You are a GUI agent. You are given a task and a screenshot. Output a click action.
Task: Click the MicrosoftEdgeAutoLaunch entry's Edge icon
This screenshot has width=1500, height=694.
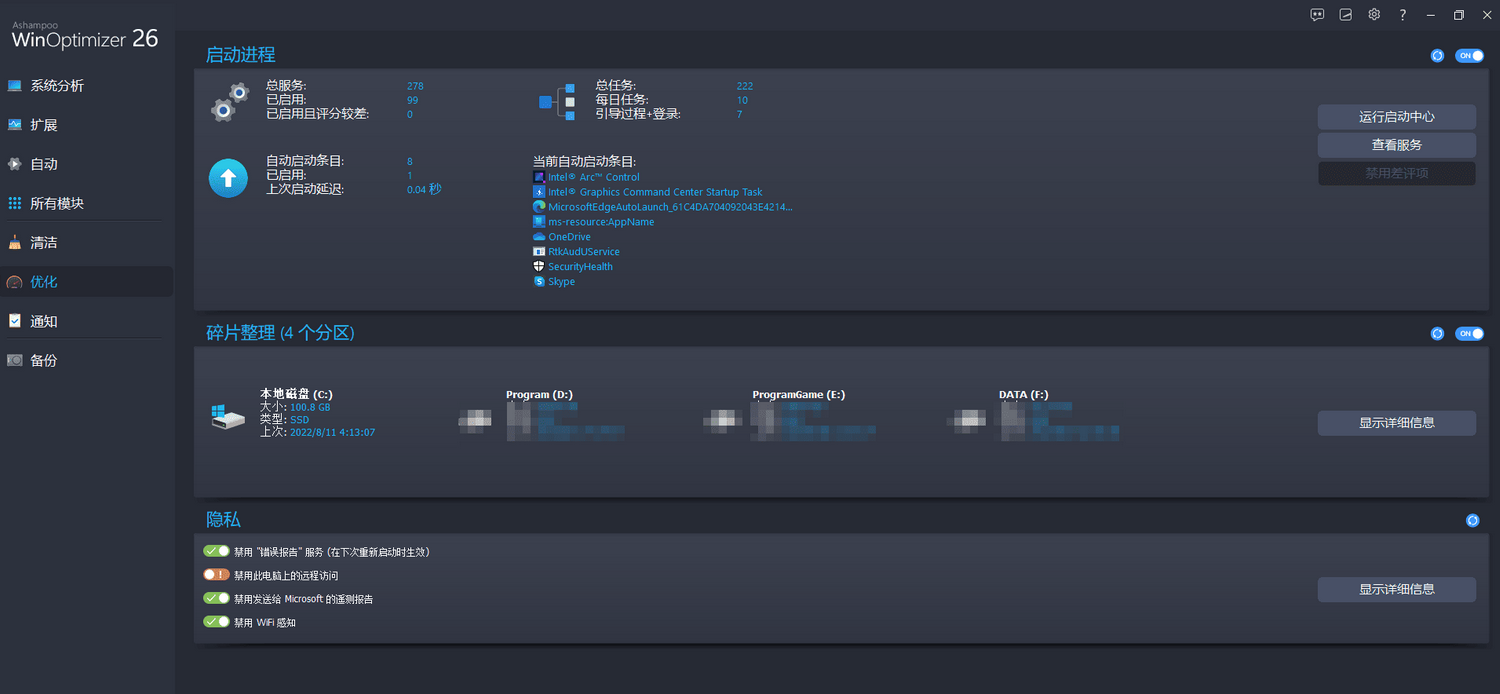[x=540, y=207]
